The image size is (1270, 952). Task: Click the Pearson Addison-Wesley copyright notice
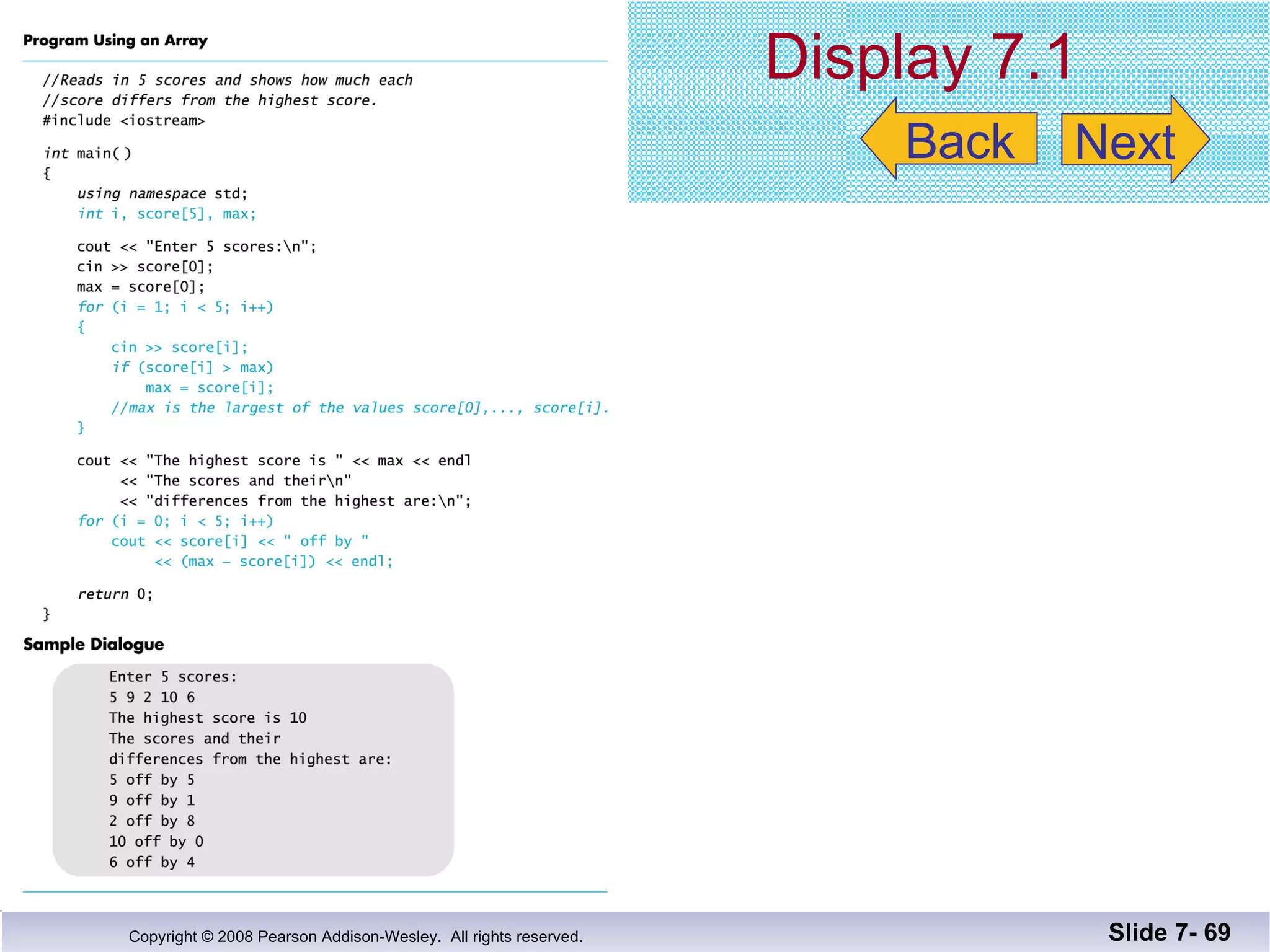[355, 937]
